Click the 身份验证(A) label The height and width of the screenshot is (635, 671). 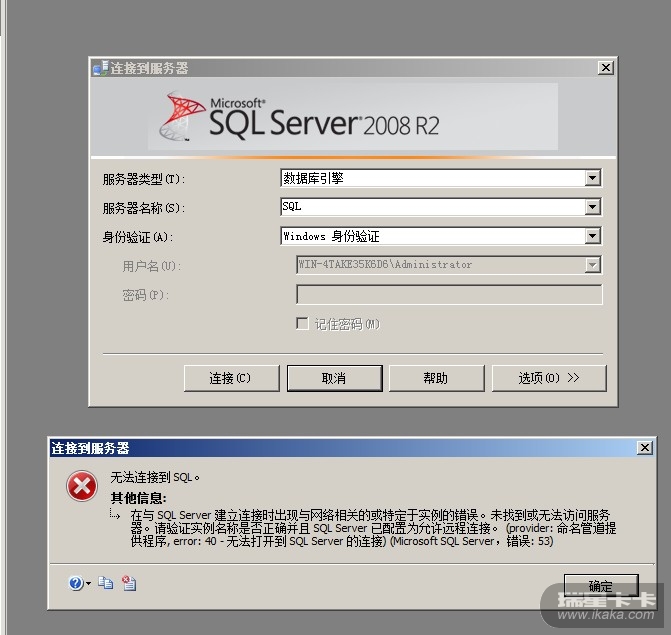point(137,237)
